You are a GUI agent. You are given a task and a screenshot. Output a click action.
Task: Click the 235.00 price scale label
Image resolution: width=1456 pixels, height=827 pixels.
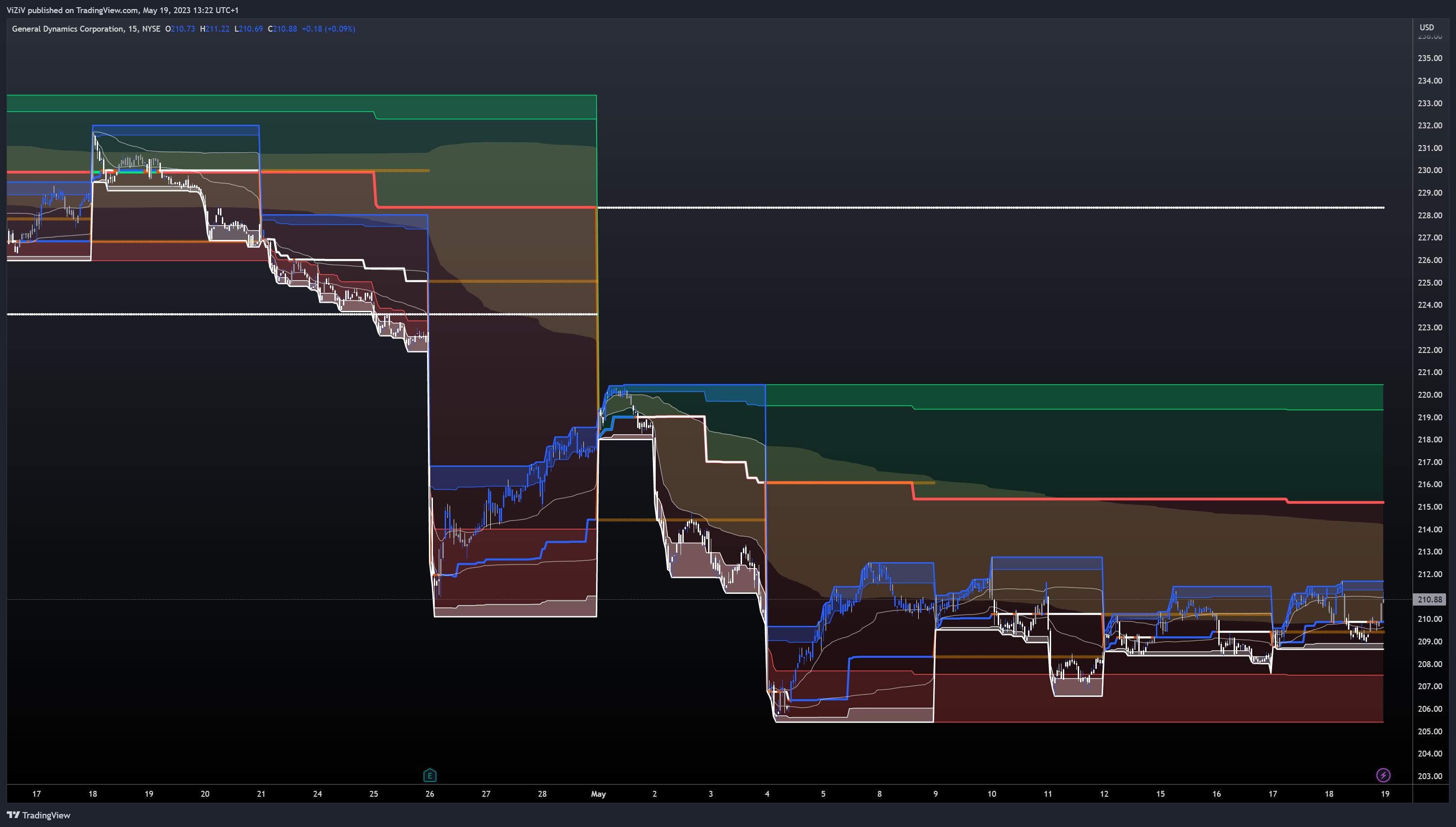(x=1430, y=58)
